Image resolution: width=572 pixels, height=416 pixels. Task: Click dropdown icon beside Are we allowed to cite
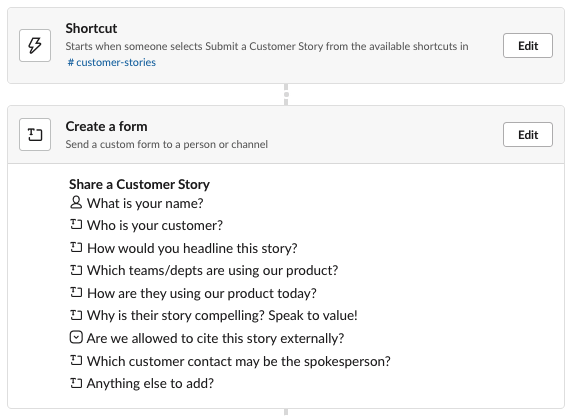click(76, 338)
